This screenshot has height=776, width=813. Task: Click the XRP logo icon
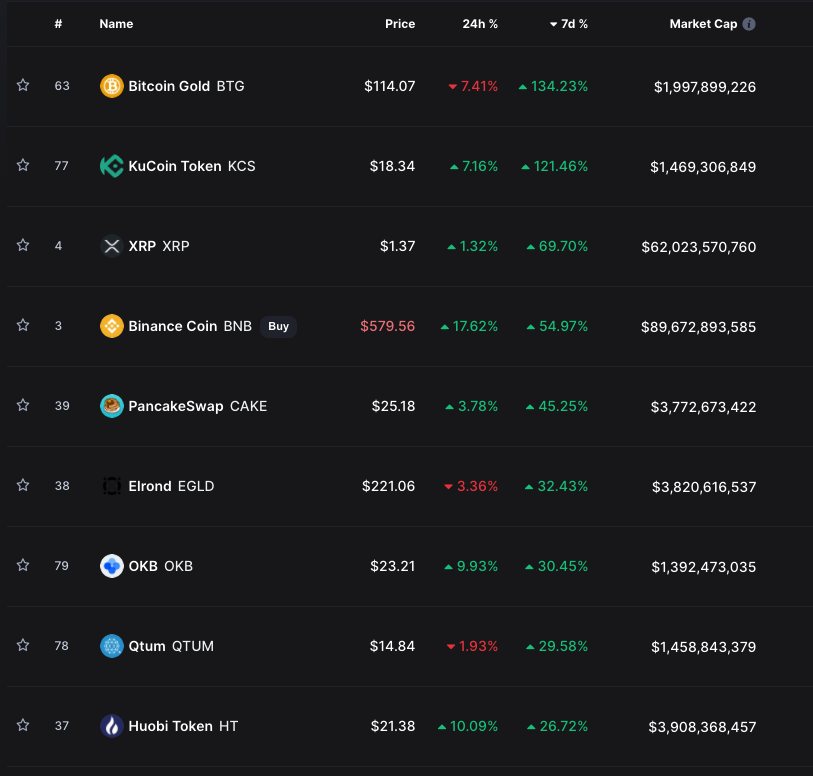111,246
